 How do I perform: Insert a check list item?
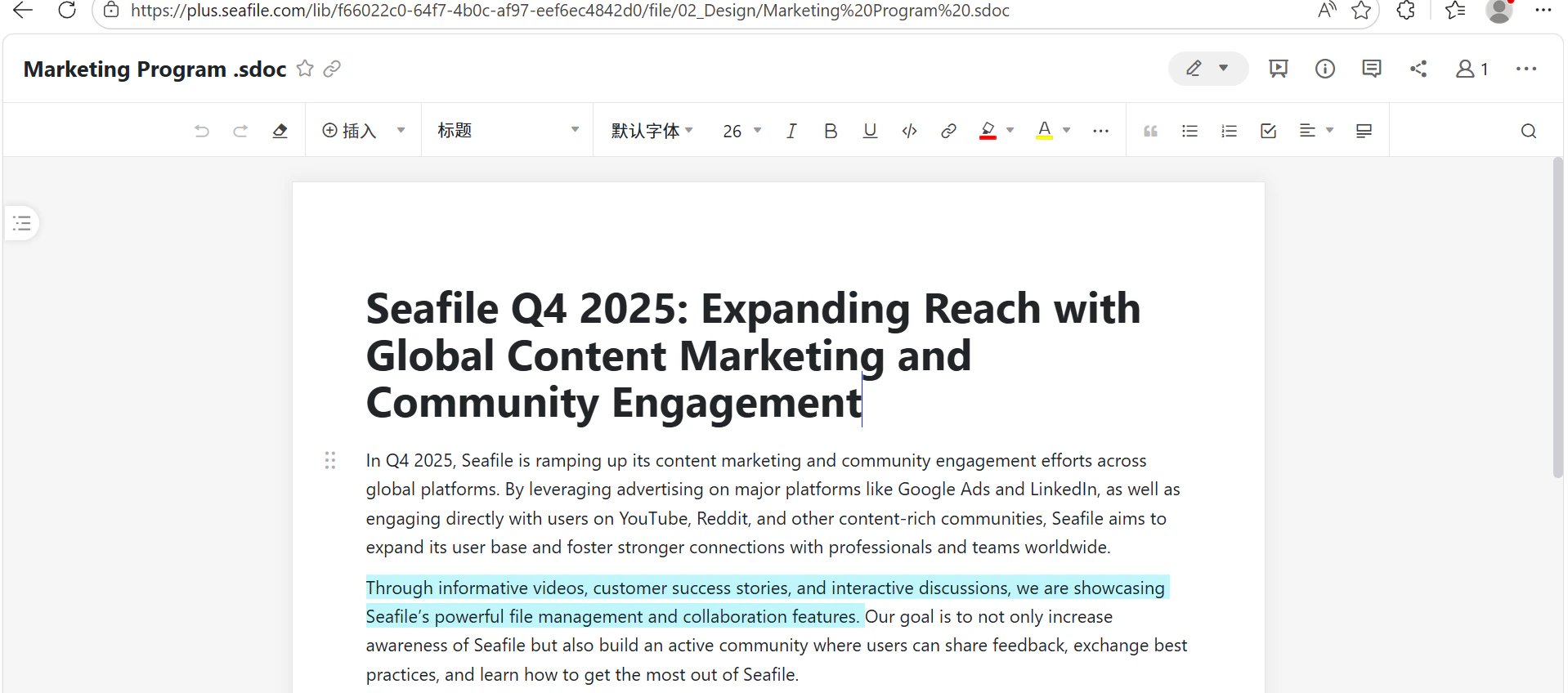click(x=1268, y=131)
